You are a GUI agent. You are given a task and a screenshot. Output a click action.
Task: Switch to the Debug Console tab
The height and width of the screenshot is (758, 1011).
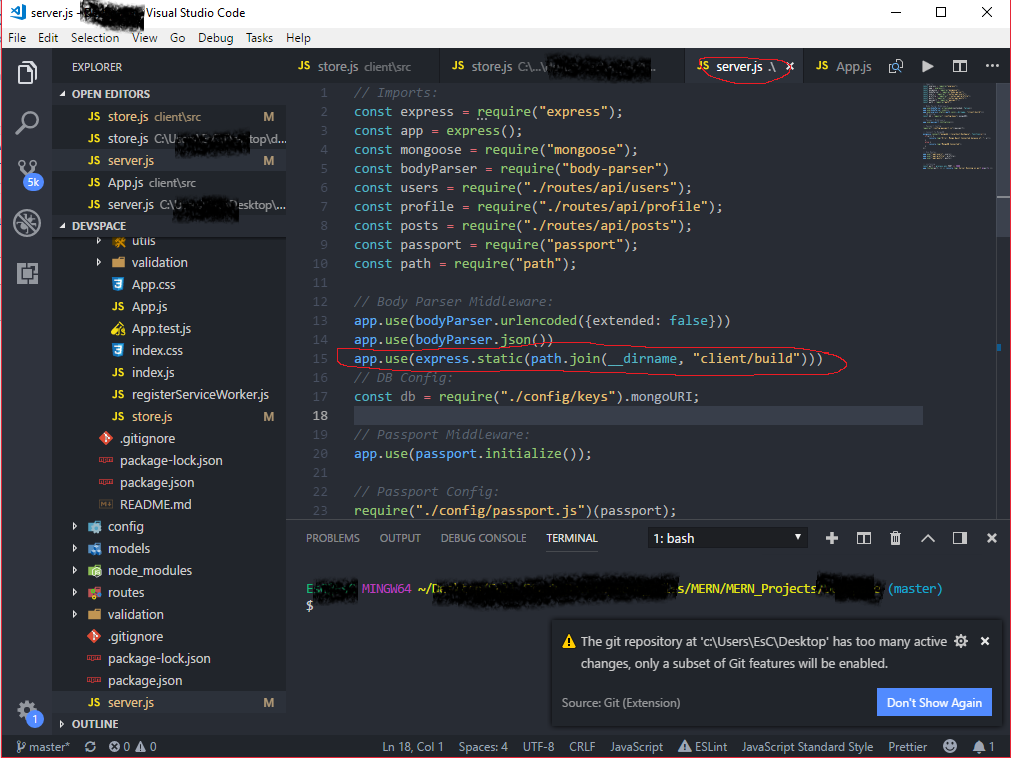click(x=484, y=538)
